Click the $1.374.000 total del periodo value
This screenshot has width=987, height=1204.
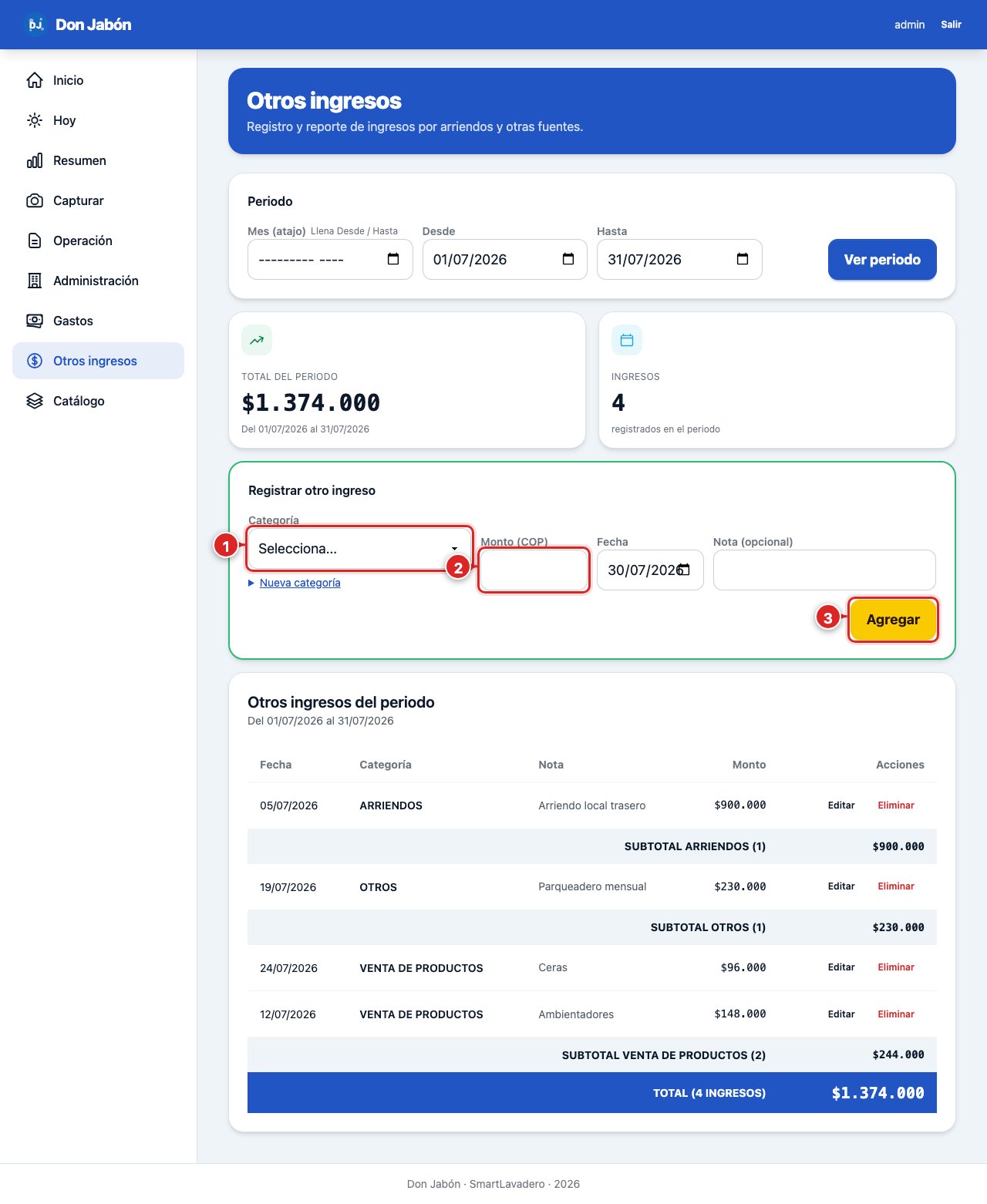(311, 402)
